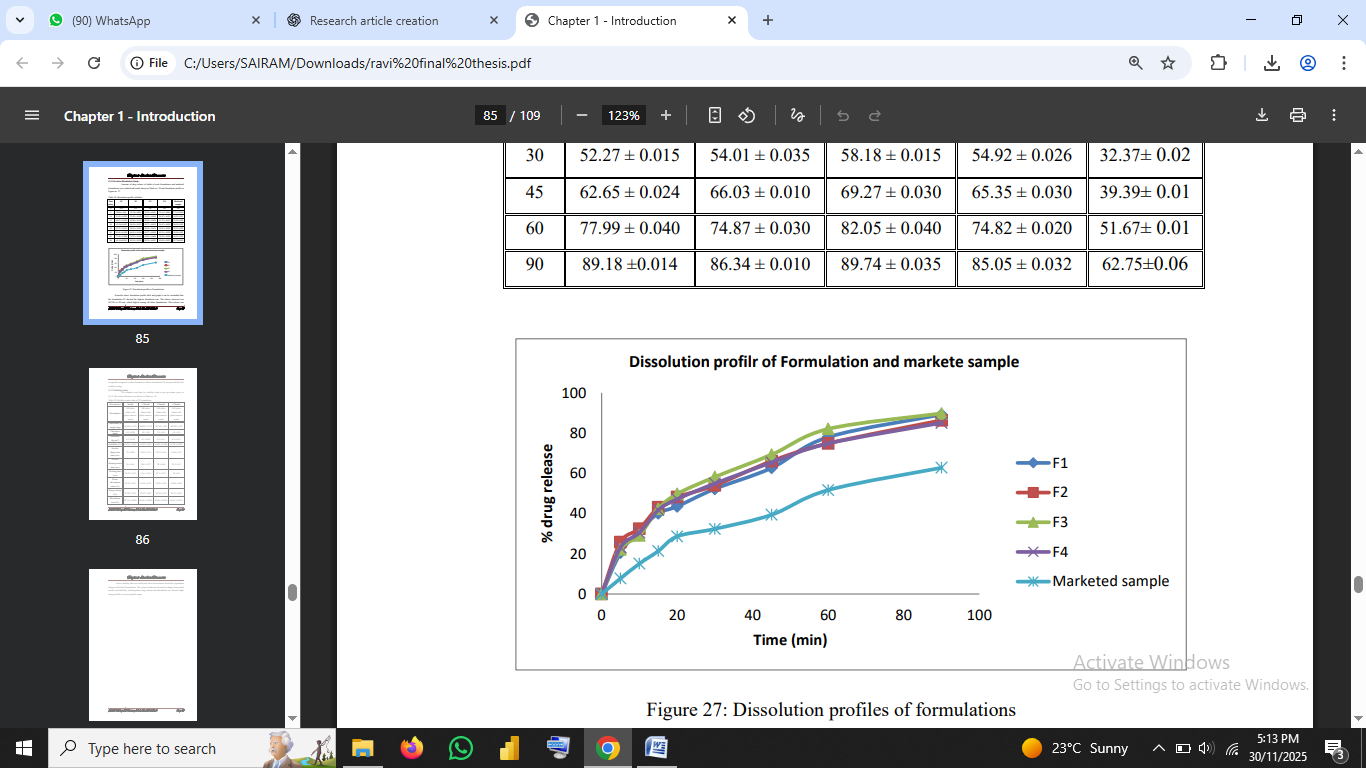Open the PDF viewer more actions menu

[x=1334, y=115]
